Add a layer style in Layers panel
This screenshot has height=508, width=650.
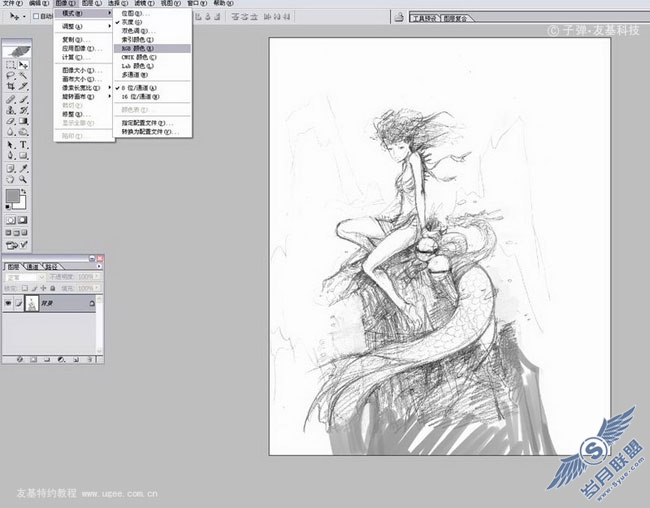pos(19,360)
